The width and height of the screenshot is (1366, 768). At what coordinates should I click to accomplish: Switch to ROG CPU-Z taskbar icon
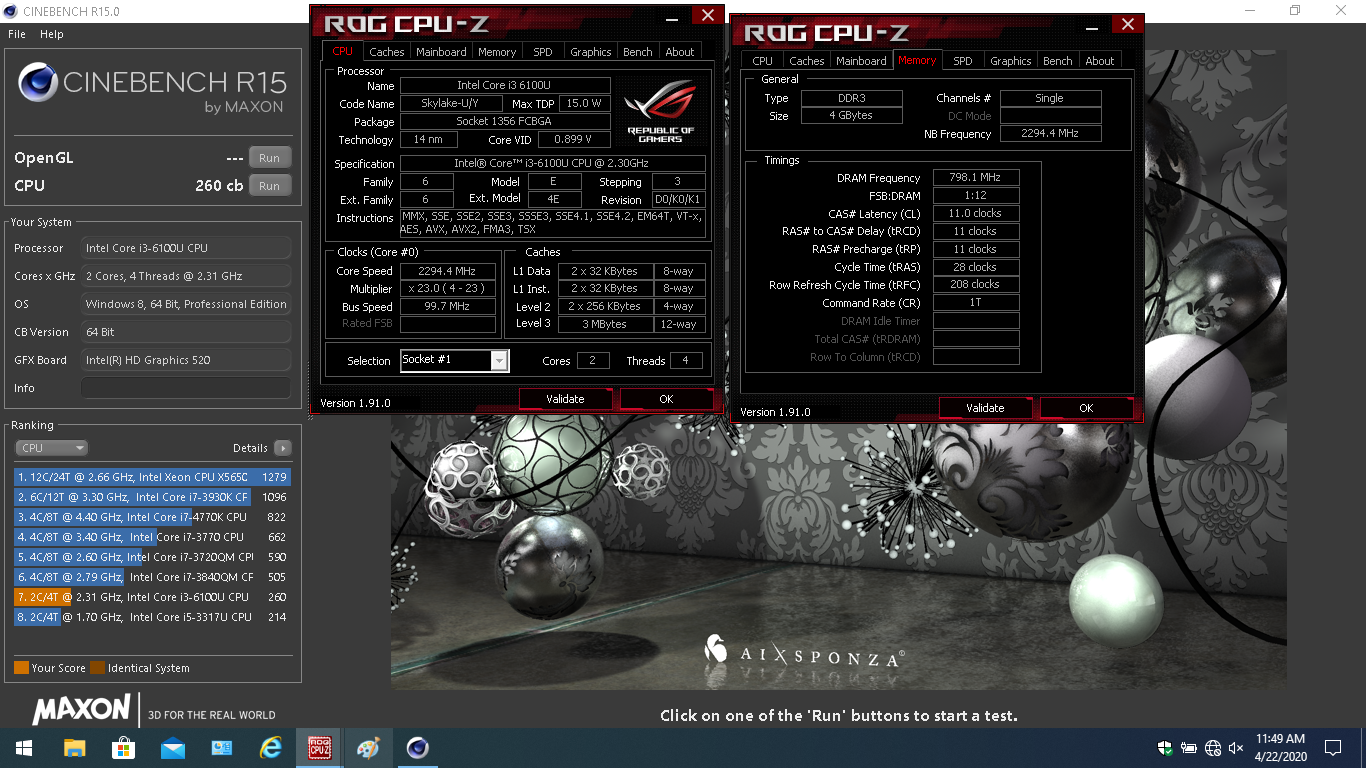click(320, 748)
